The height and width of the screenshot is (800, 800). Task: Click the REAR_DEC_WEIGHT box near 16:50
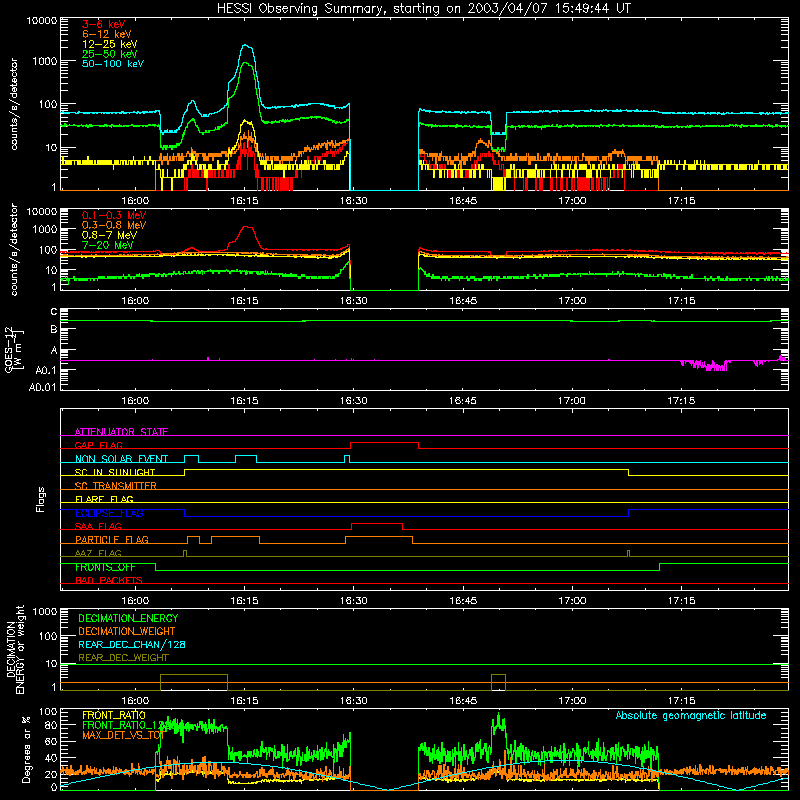pyautogui.click(x=498, y=682)
